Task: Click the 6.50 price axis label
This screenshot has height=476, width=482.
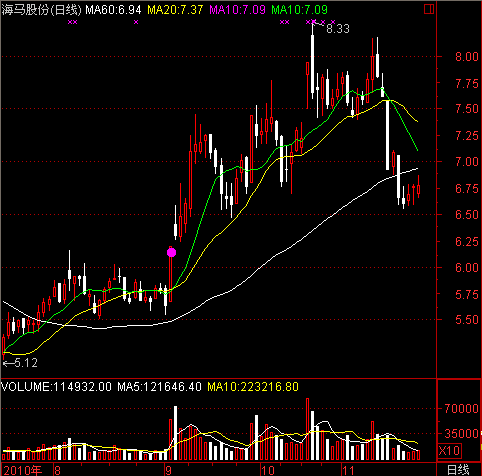Action: click(467, 214)
